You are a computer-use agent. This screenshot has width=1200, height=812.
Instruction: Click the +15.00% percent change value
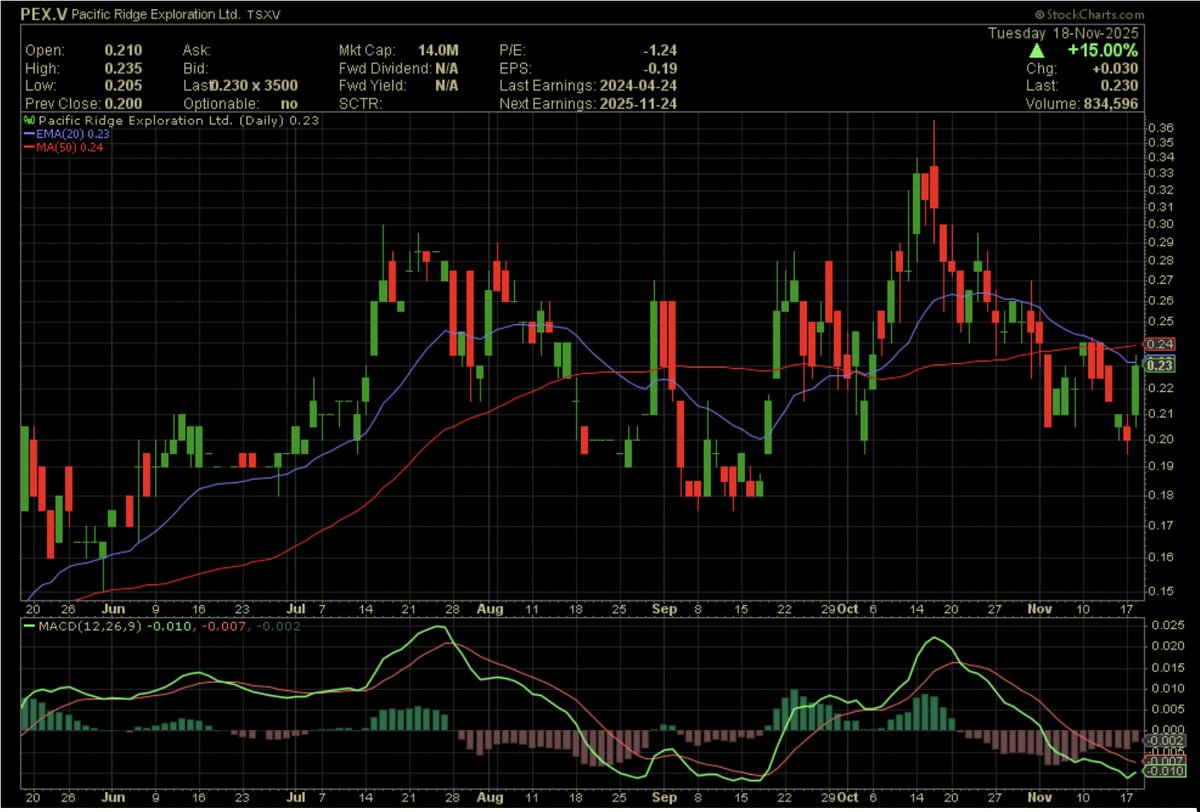coord(1102,50)
